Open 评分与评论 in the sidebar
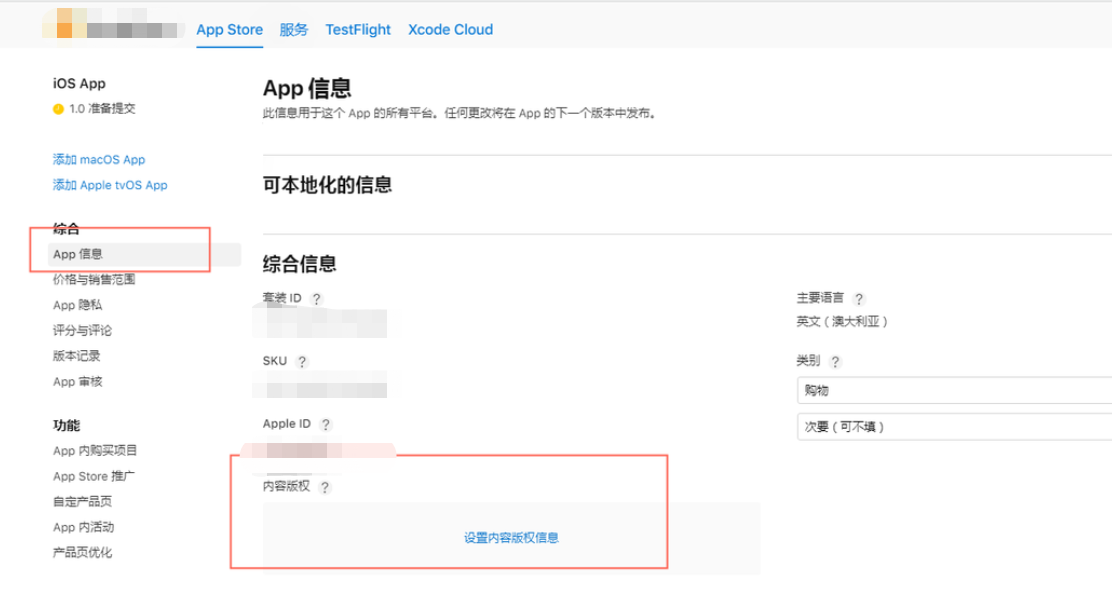Viewport: 1112px width, 599px height. (x=82, y=330)
